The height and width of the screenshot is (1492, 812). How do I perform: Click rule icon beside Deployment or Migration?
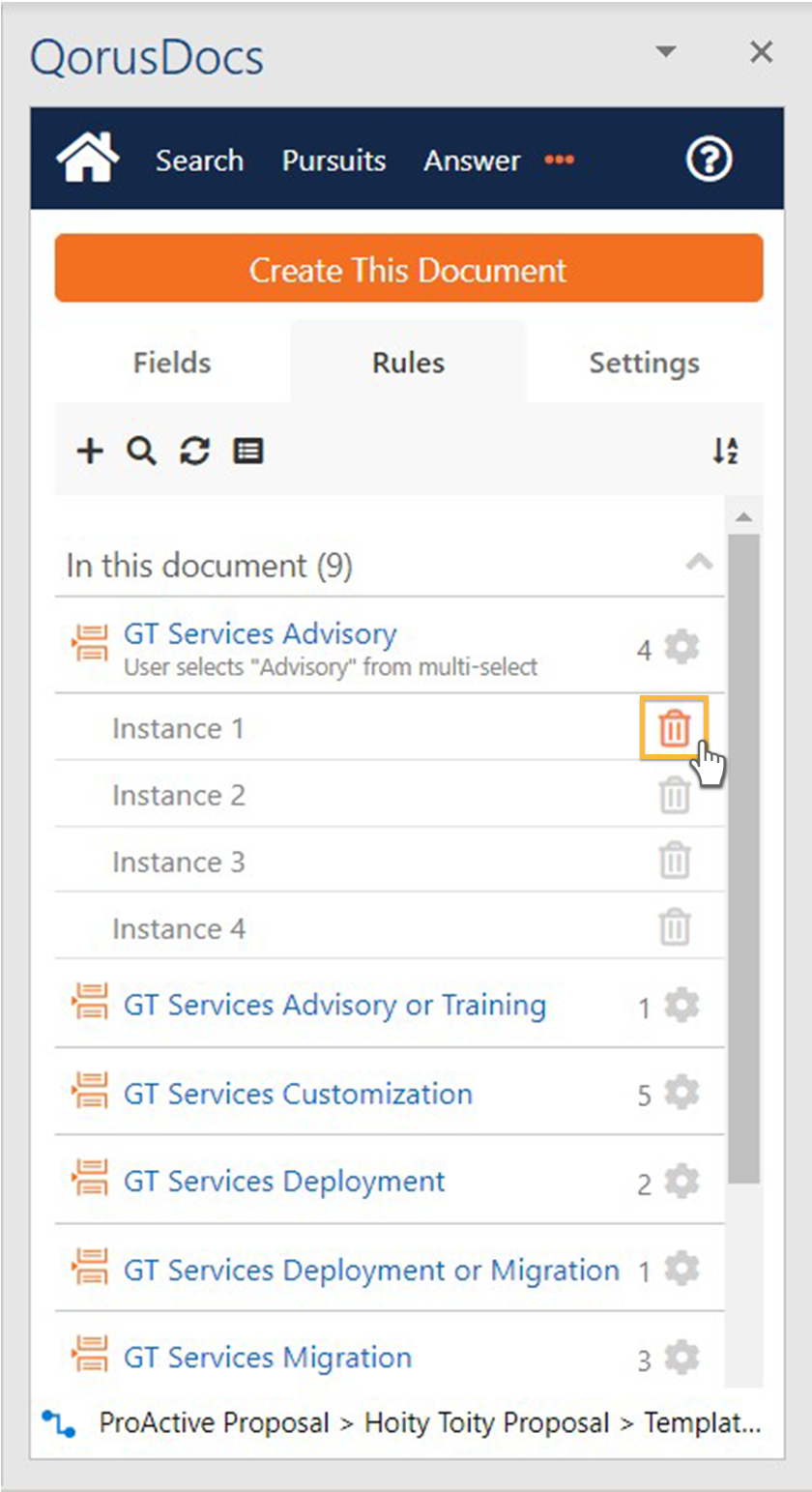pos(90,1269)
